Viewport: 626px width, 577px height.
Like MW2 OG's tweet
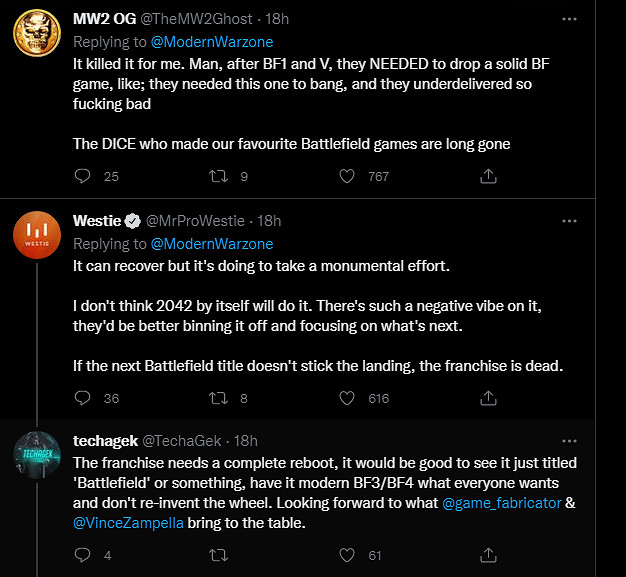(x=347, y=176)
